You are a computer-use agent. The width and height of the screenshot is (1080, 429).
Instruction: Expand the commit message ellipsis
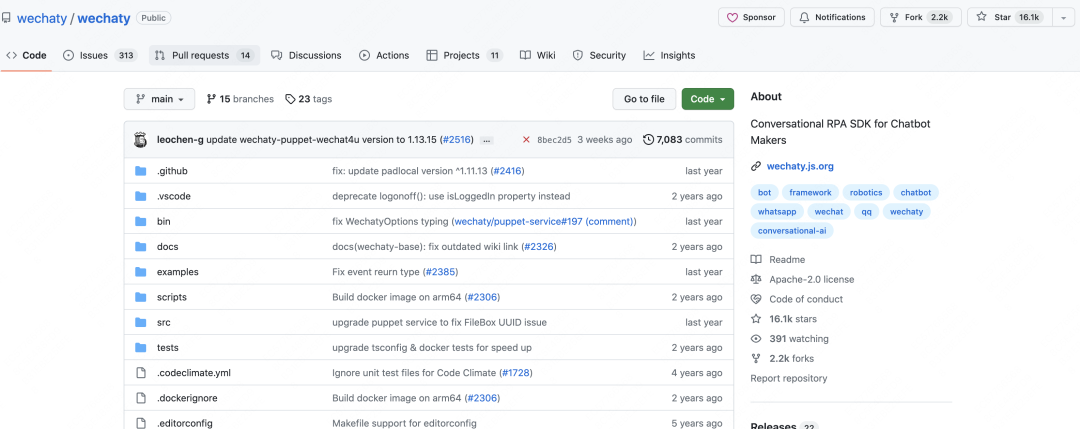coord(486,141)
